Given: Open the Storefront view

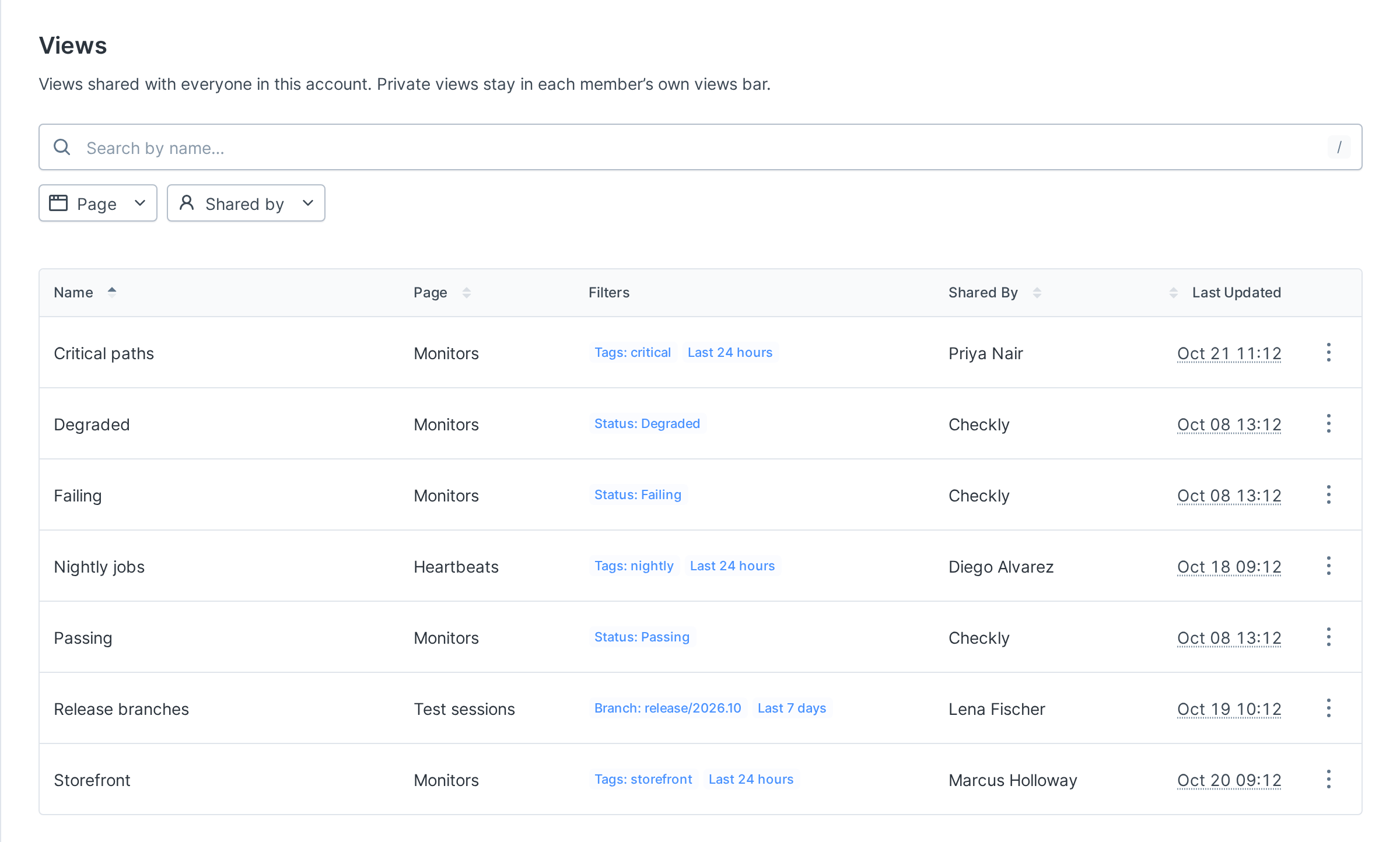Looking at the screenshot, I should 92,780.
